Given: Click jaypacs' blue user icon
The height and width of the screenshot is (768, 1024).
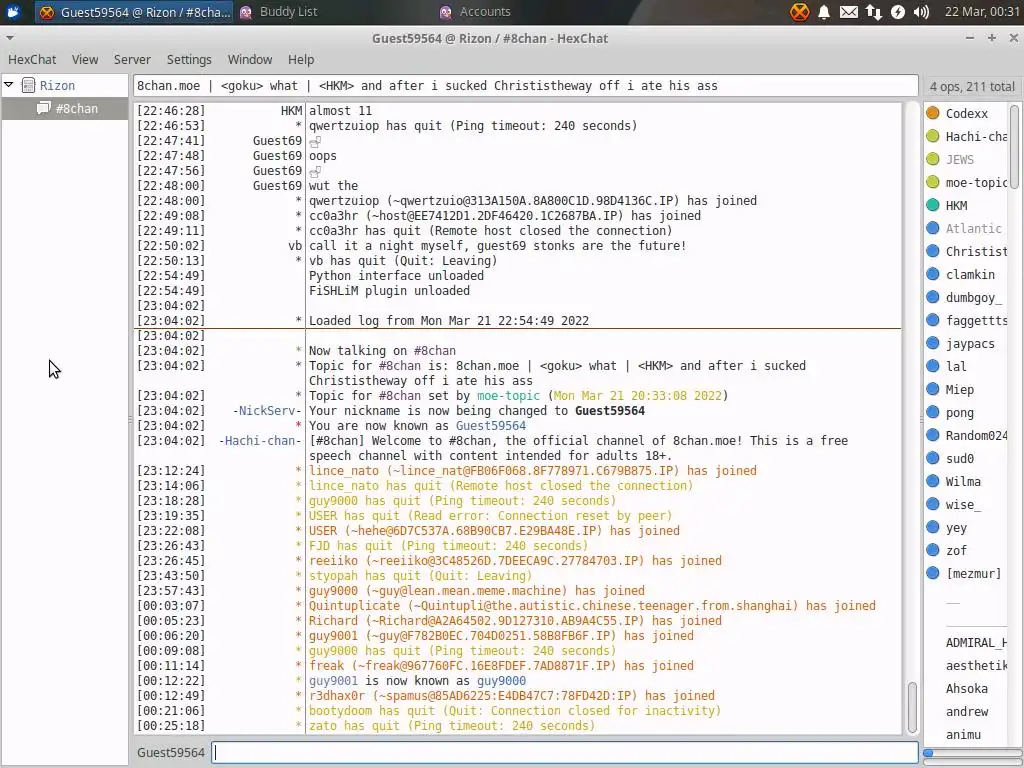Looking at the screenshot, I should pyautogui.click(x=933, y=343).
